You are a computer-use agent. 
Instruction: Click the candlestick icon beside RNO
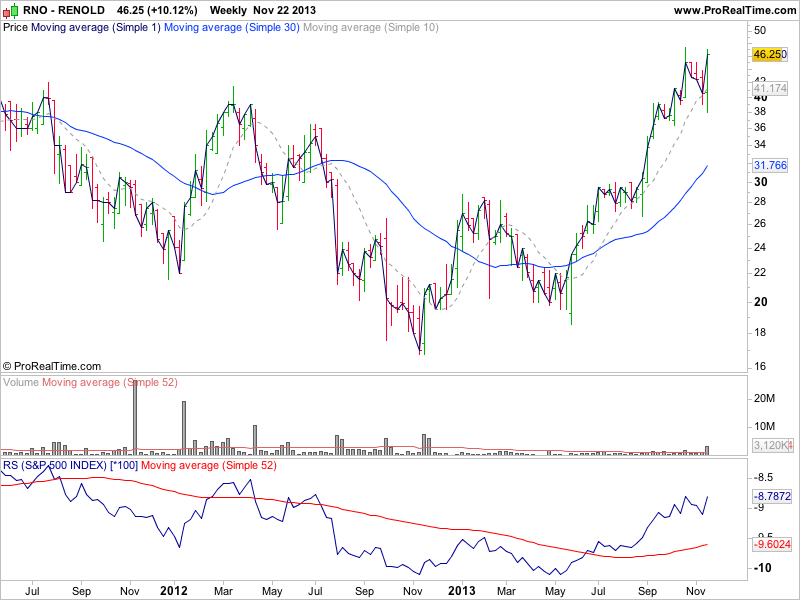(x=11, y=10)
